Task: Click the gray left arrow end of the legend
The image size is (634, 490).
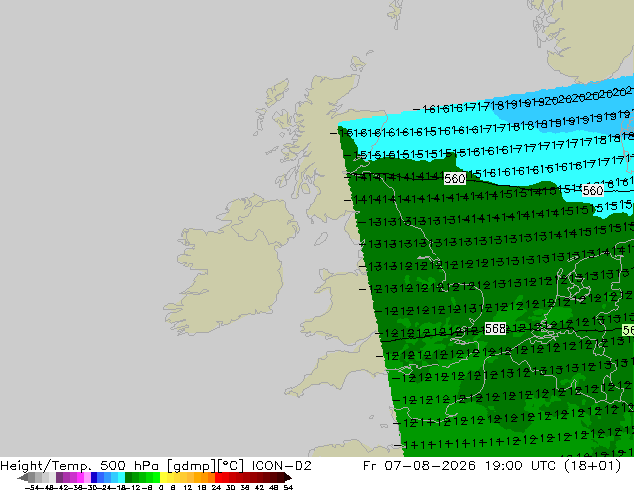Action: 22,477
